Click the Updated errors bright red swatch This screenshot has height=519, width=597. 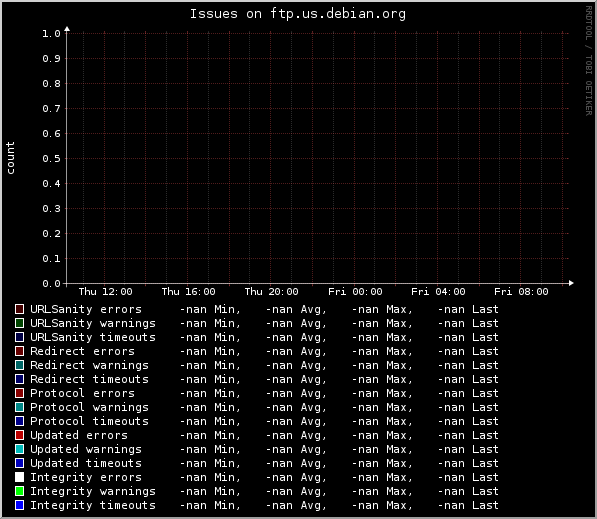coord(19,435)
